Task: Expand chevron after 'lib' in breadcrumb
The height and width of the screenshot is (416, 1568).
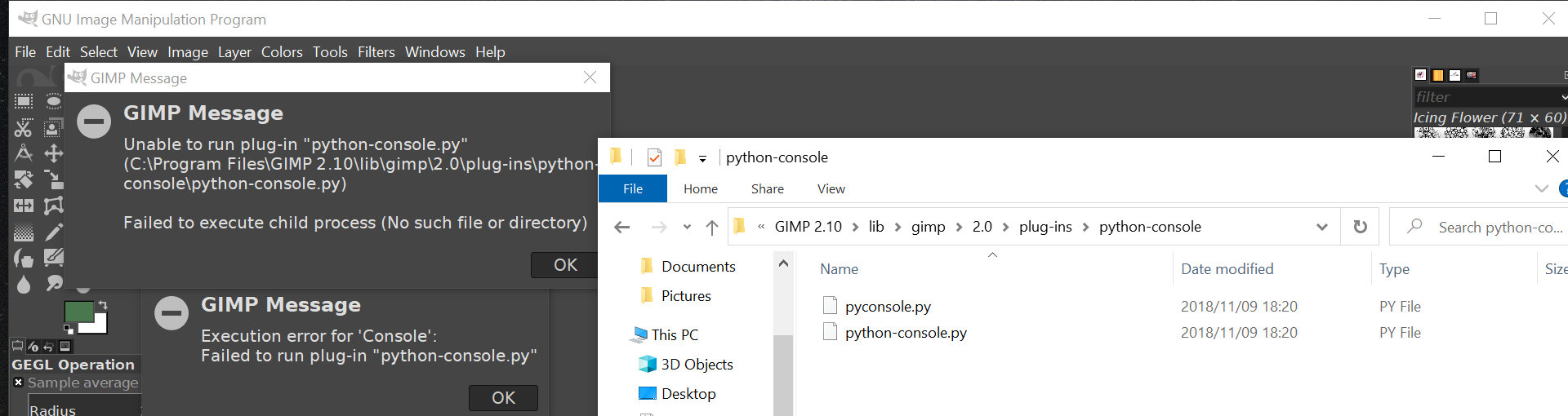Action: [898, 227]
